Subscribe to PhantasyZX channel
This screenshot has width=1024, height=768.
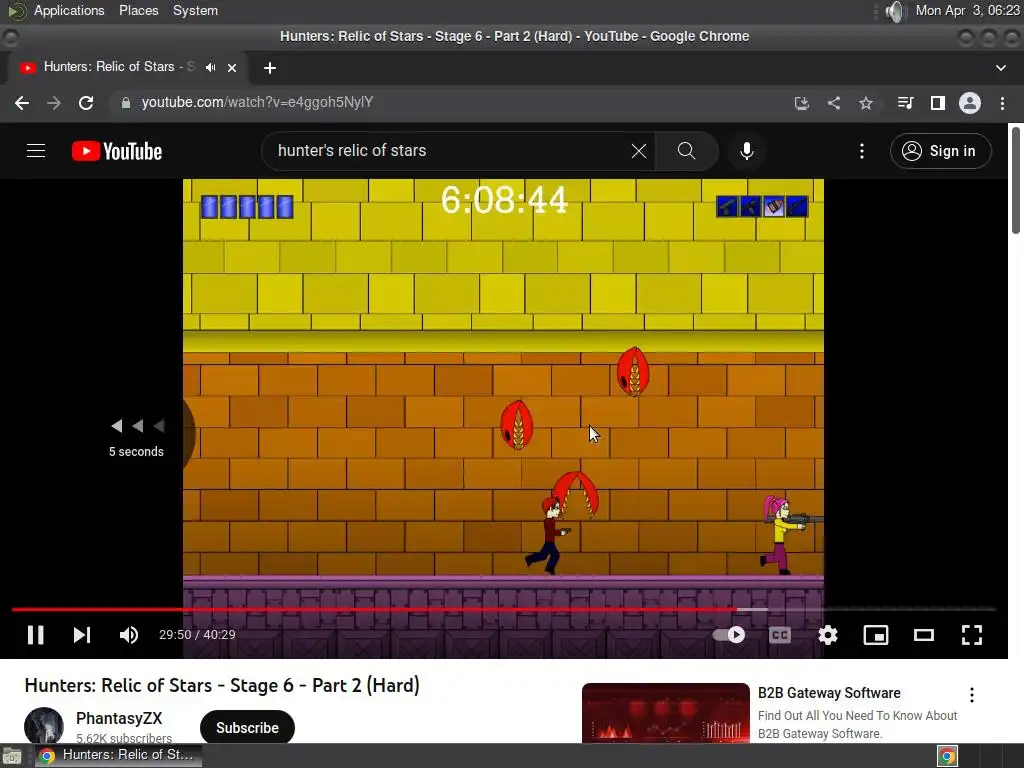pyautogui.click(x=247, y=728)
